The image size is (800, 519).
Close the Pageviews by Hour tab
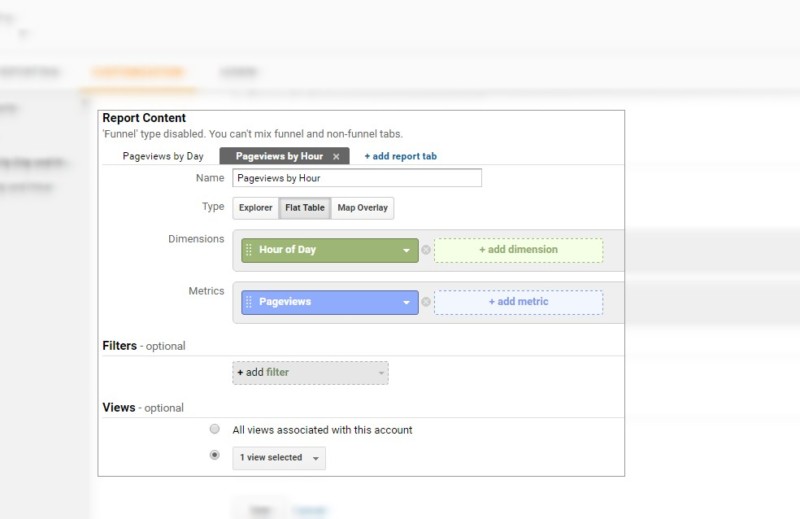click(336, 157)
